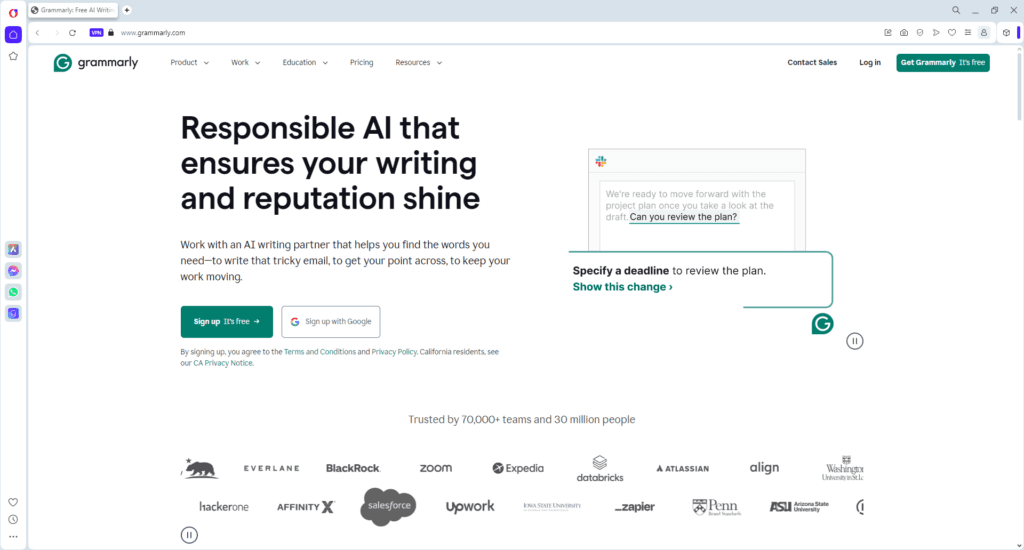This screenshot has height=550, width=1024.
Task: Click the Salesforce cloud logo
Action: (389, 506)
